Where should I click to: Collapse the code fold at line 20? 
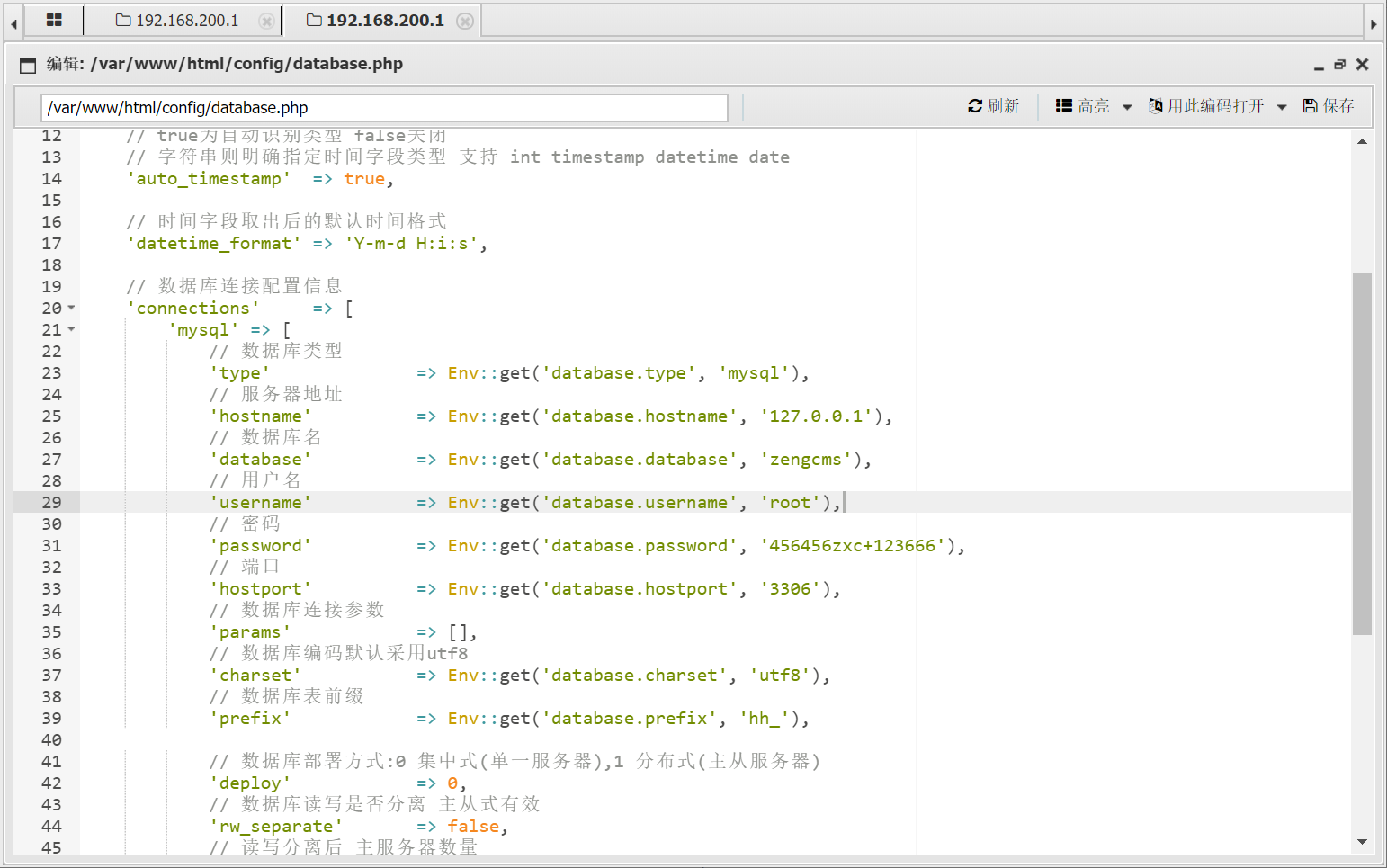tap(71, 308)
